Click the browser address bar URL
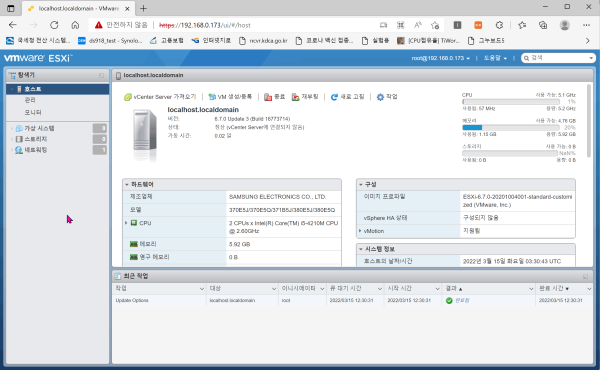This screenshot has width=600, height=370. 205,25
